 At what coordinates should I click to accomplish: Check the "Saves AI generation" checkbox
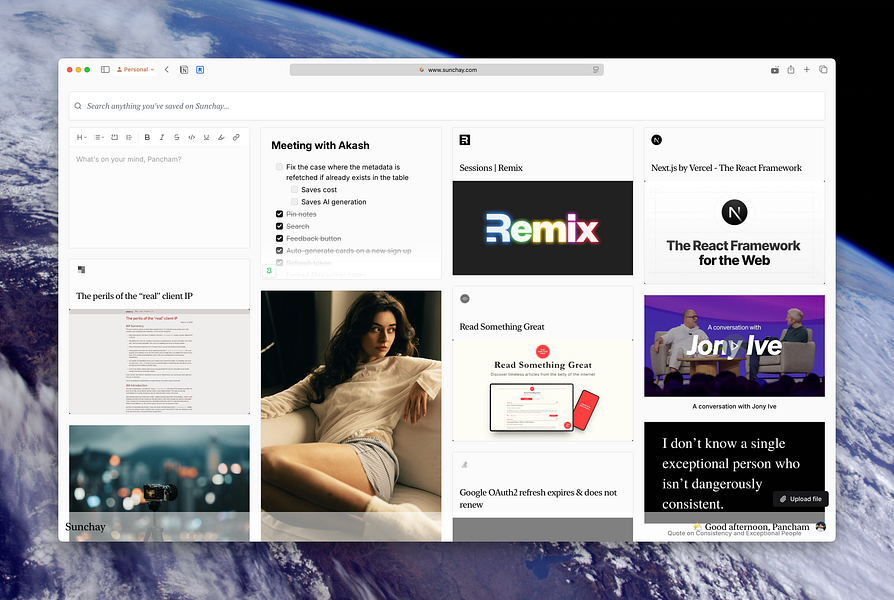click(294, 202)
